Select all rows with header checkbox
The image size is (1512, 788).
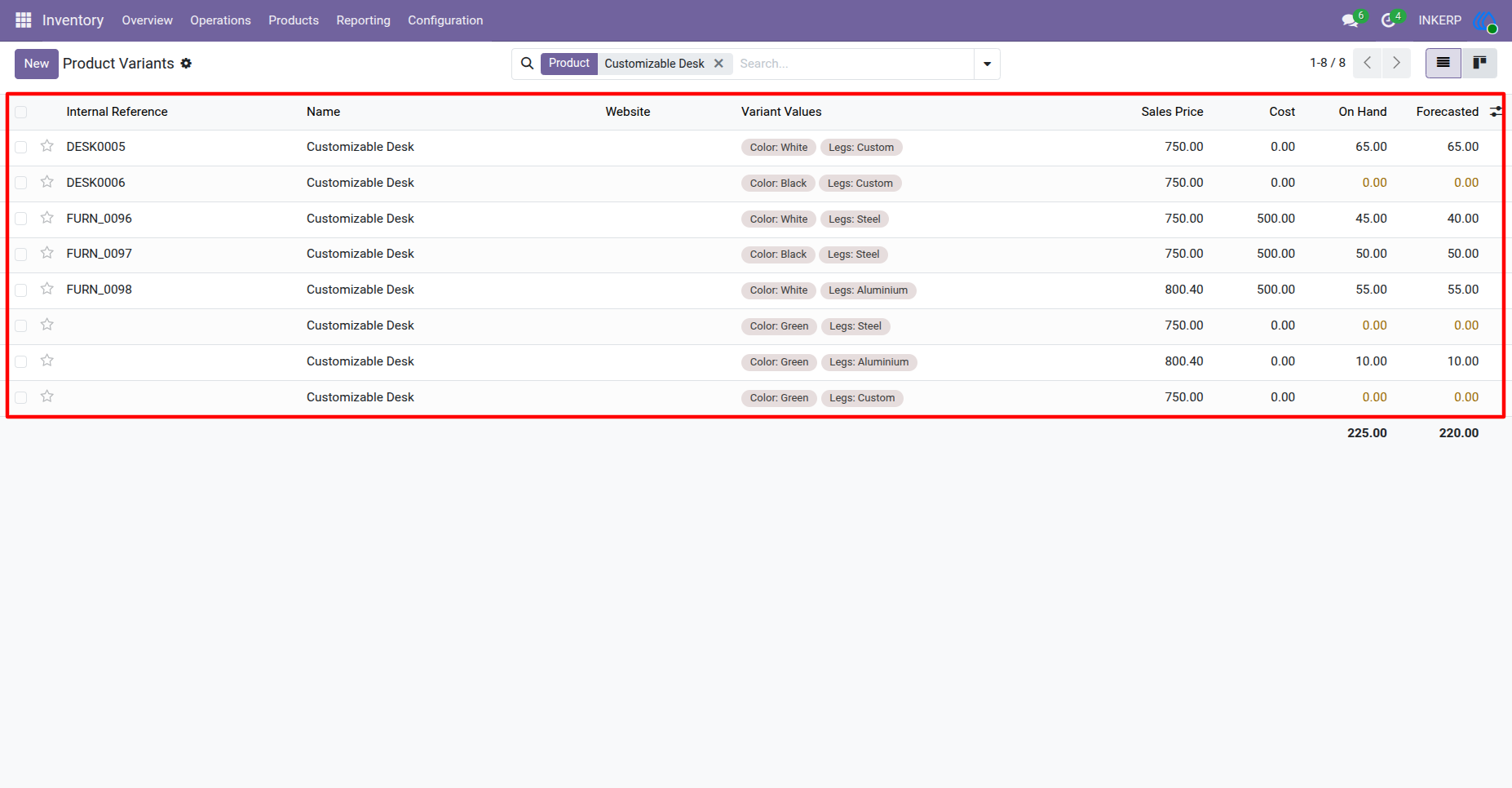tap(21, 113)
